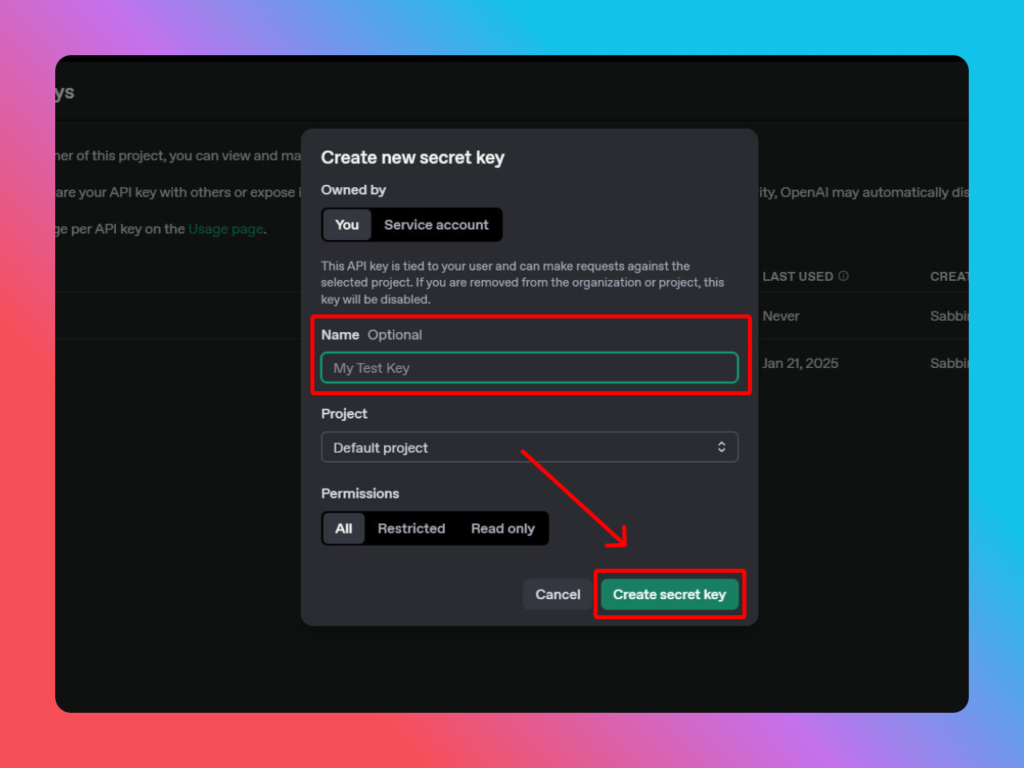Click the green Create secret key button
1024x768 pixels.
click(669, 595)
